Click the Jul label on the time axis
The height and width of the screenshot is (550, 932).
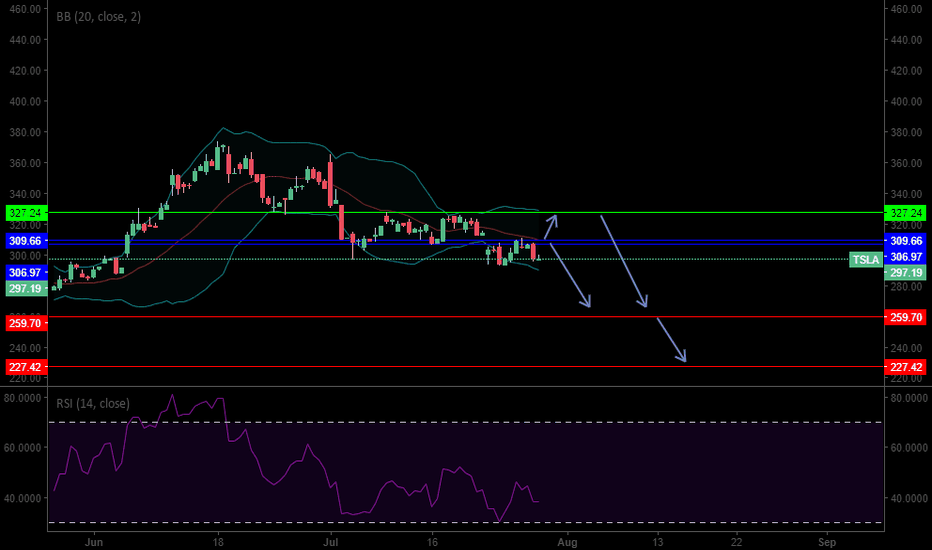pos(330,542)
